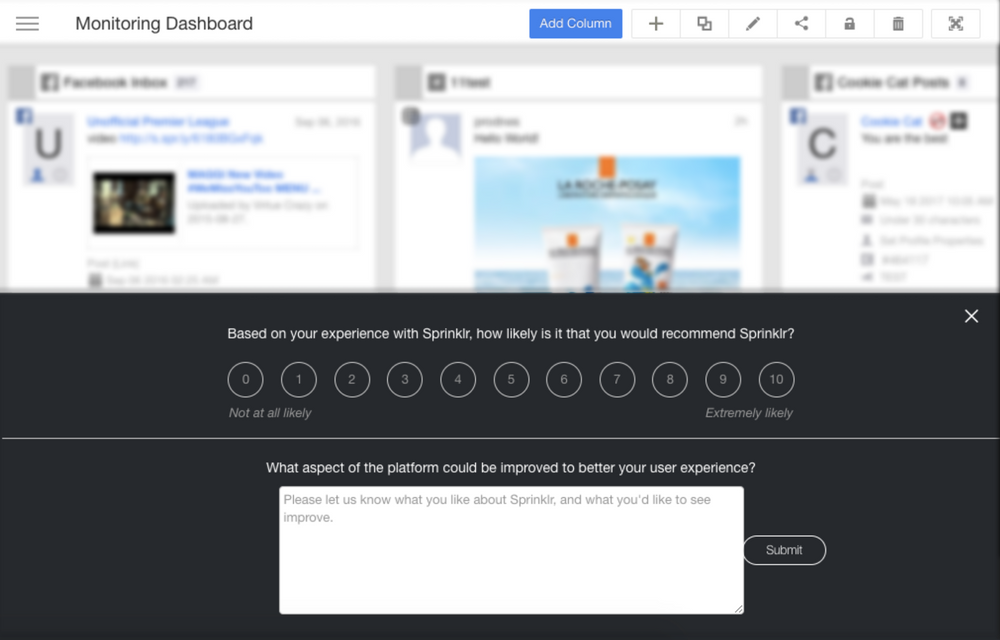Select rating 8 in the survey
Screen dimensions: 1000x640
(x=670, y=379)
